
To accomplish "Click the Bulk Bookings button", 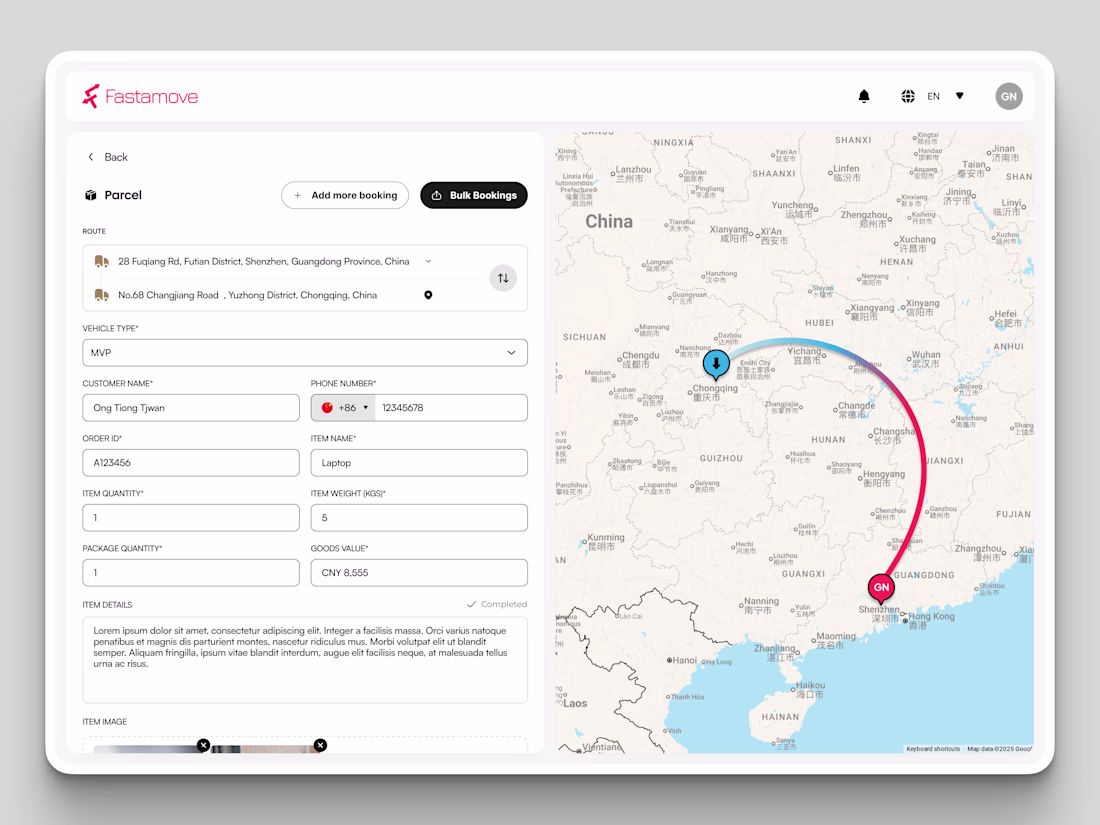I will [474, 195].
